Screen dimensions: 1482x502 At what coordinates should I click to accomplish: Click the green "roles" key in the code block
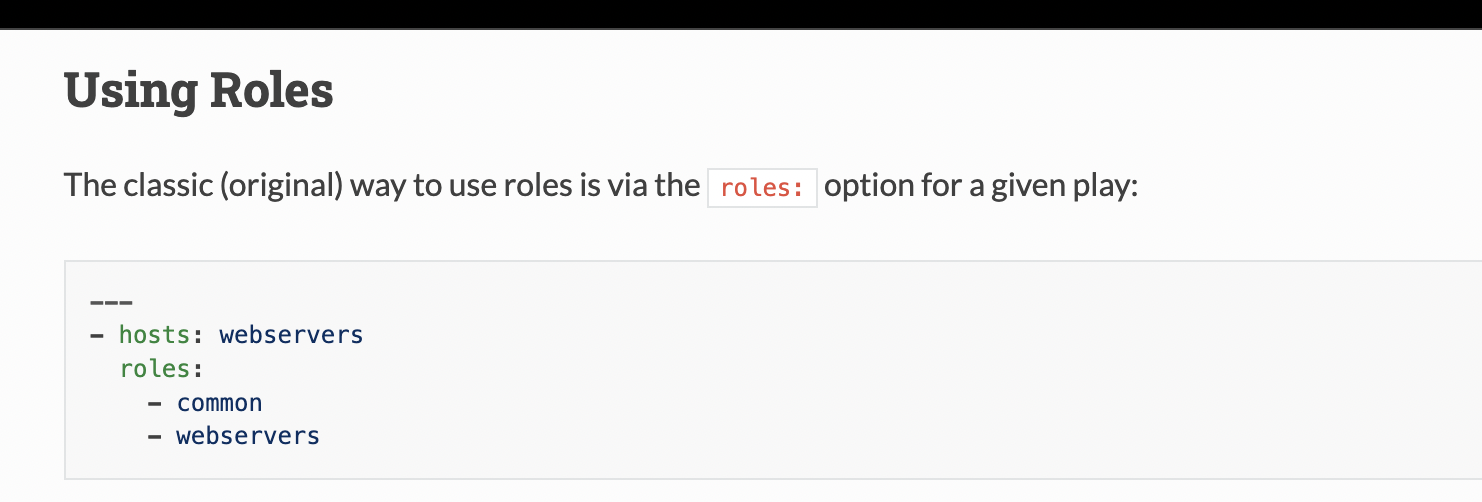[155, 368]
